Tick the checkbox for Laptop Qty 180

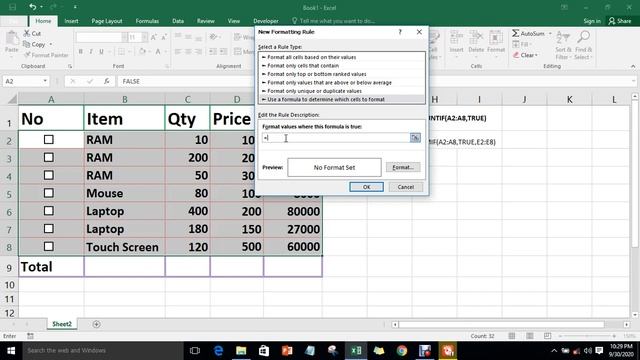point(49,229)
